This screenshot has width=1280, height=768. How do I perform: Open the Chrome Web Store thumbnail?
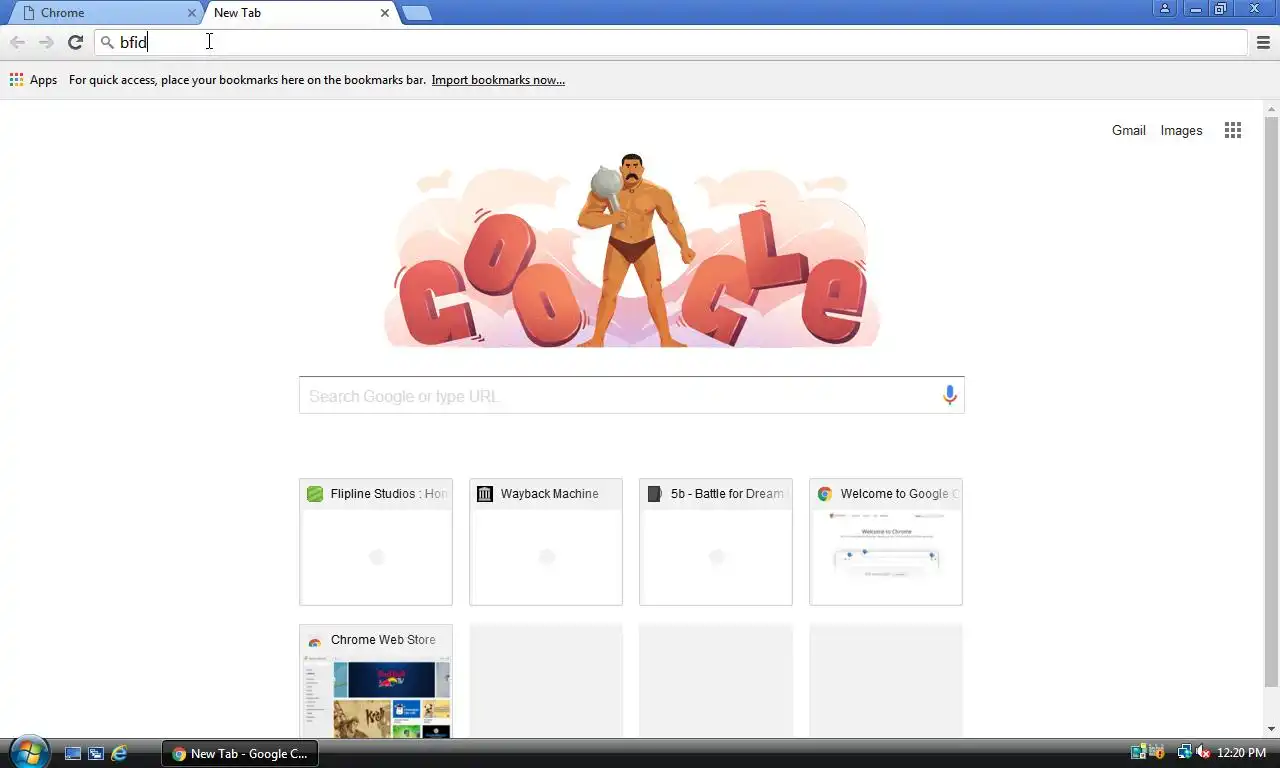(x=376, y=682)
